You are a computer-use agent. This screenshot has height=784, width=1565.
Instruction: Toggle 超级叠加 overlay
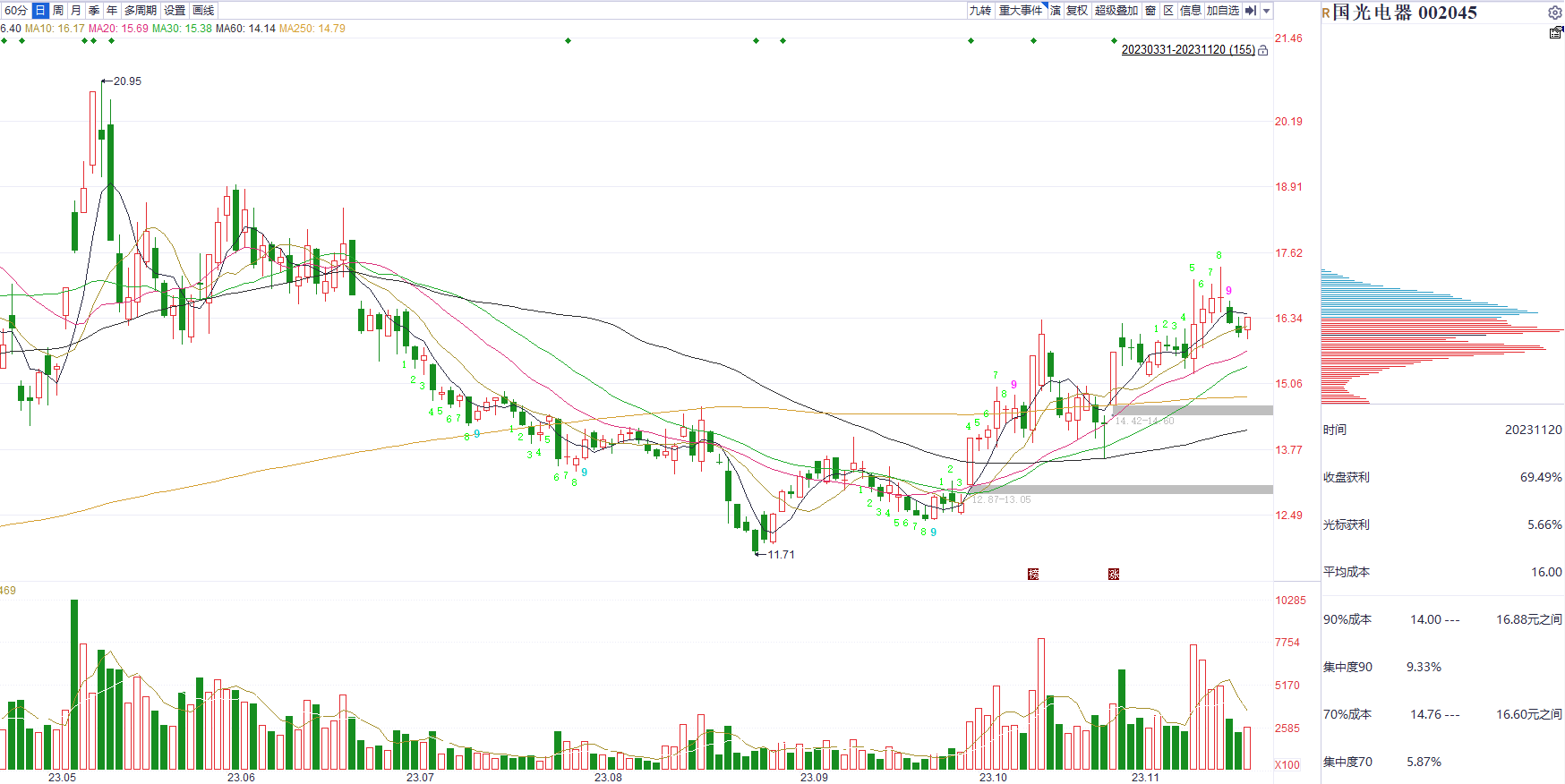tap(1116, 11)
